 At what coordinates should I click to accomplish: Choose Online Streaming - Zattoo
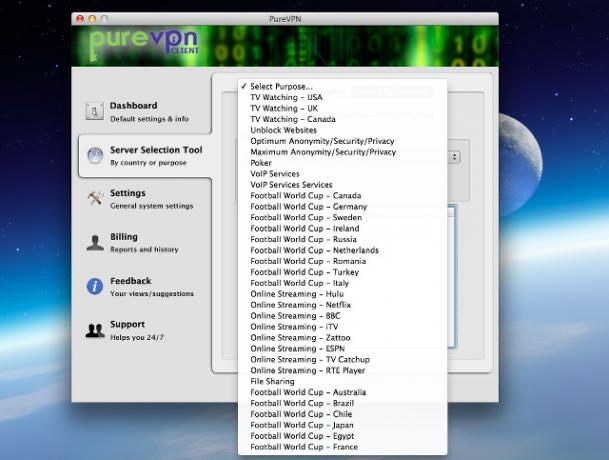(x=343, y=337)
